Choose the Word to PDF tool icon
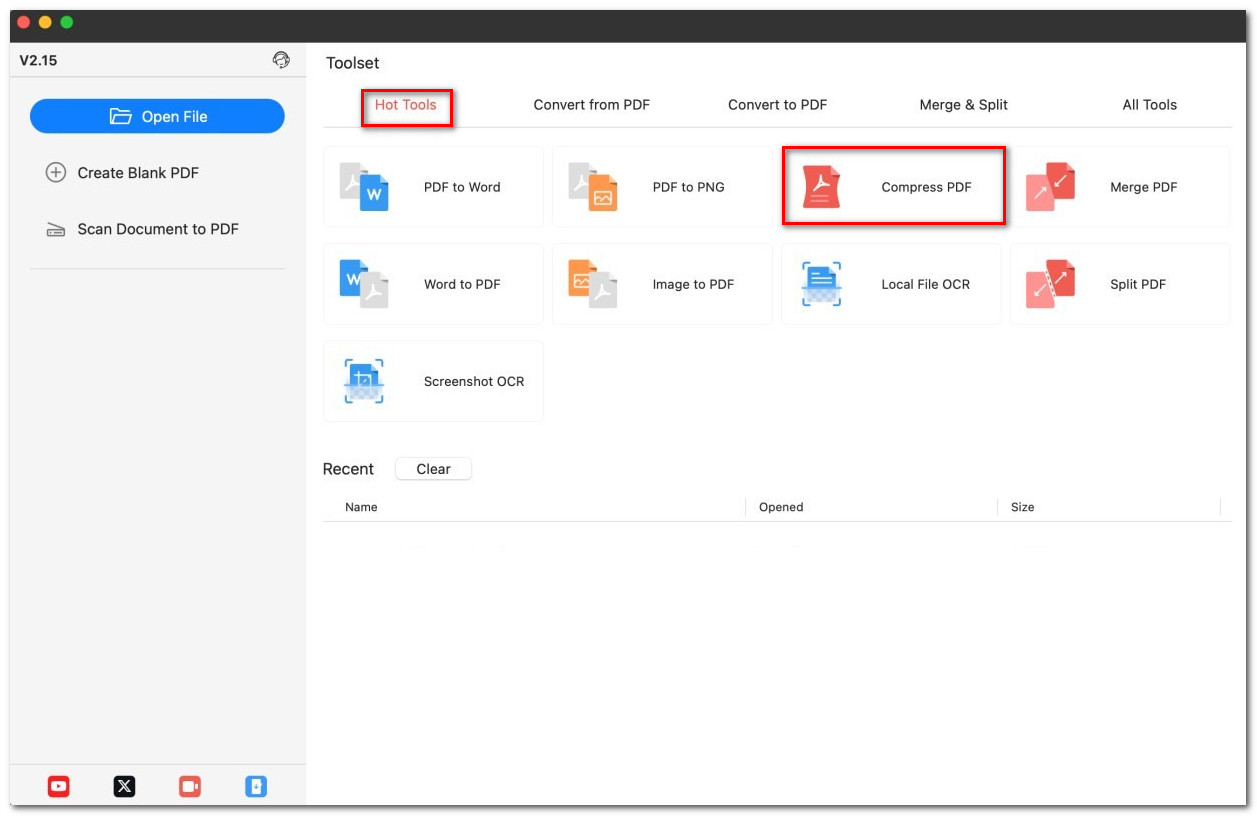Screen dimensions: 1257x816 point(364,284)
